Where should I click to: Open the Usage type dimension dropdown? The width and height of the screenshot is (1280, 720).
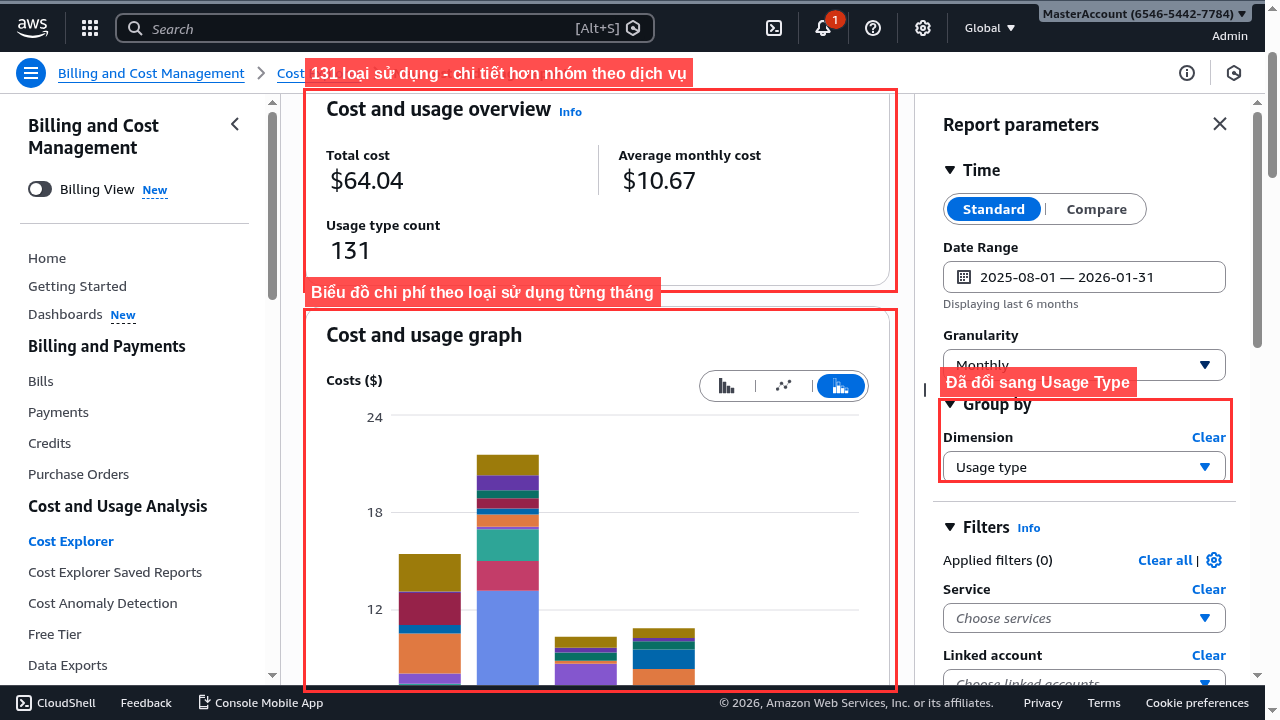click(x=1083, y=466)
